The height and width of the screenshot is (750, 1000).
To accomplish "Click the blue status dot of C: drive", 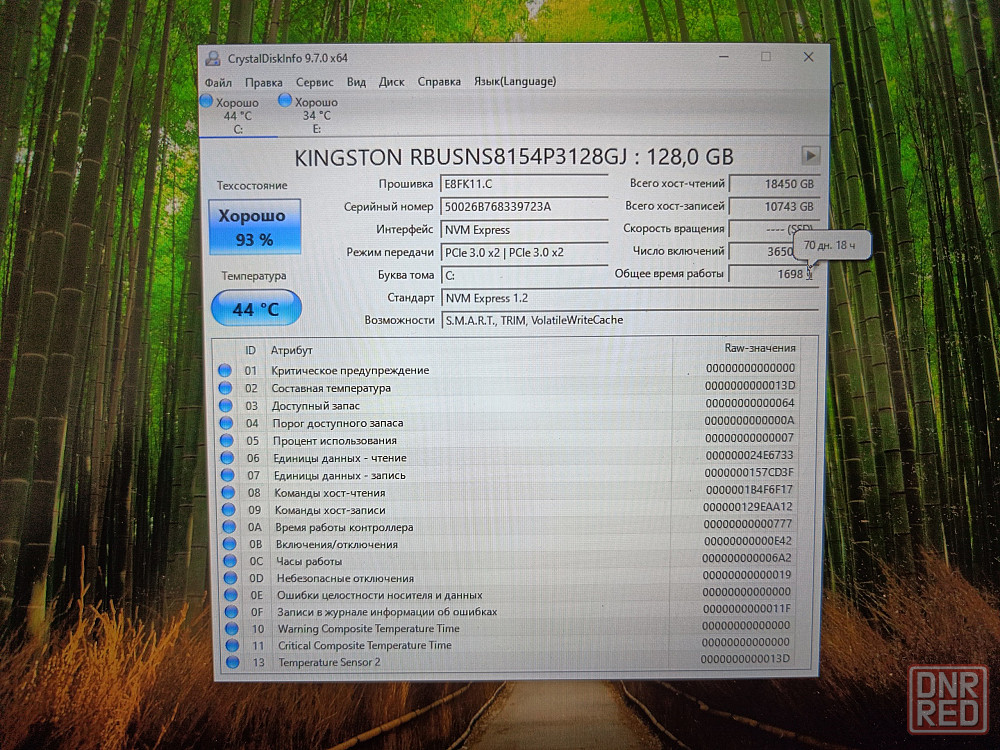I will tap(206, 100).
